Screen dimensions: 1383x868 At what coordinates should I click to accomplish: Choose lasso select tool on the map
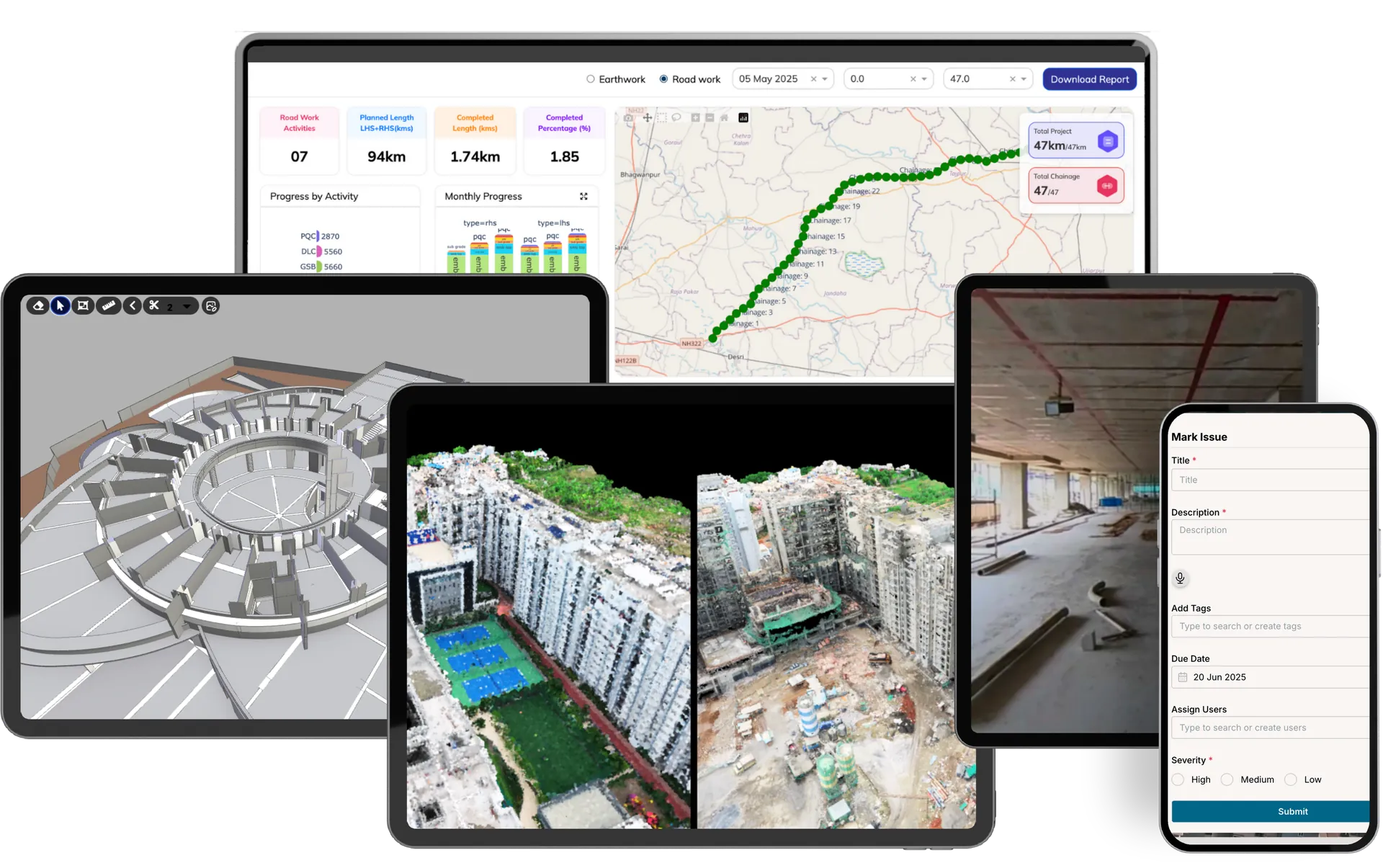[x=676, y=117]
